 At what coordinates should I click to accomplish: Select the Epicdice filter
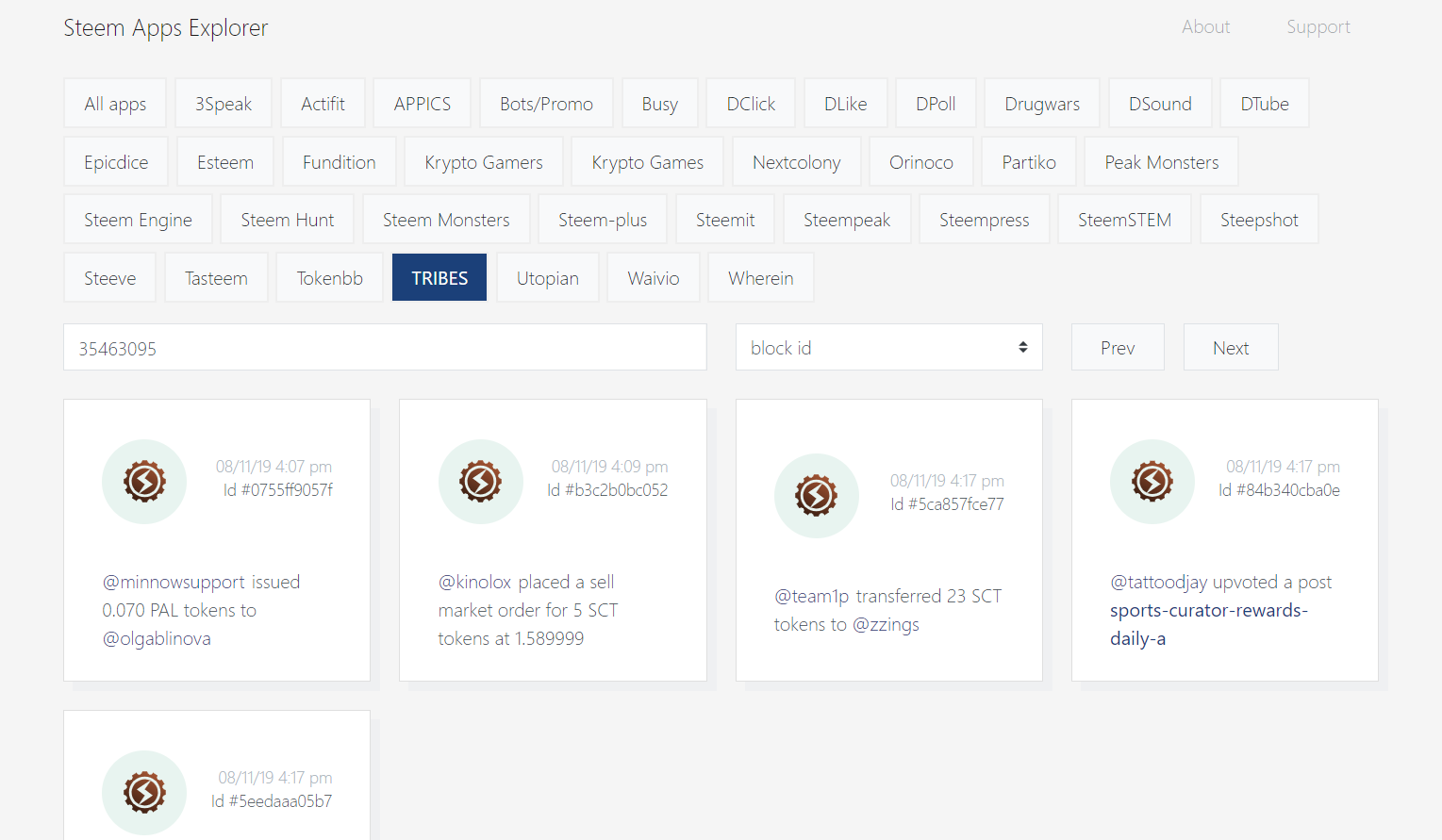click(x=116, y=162)
